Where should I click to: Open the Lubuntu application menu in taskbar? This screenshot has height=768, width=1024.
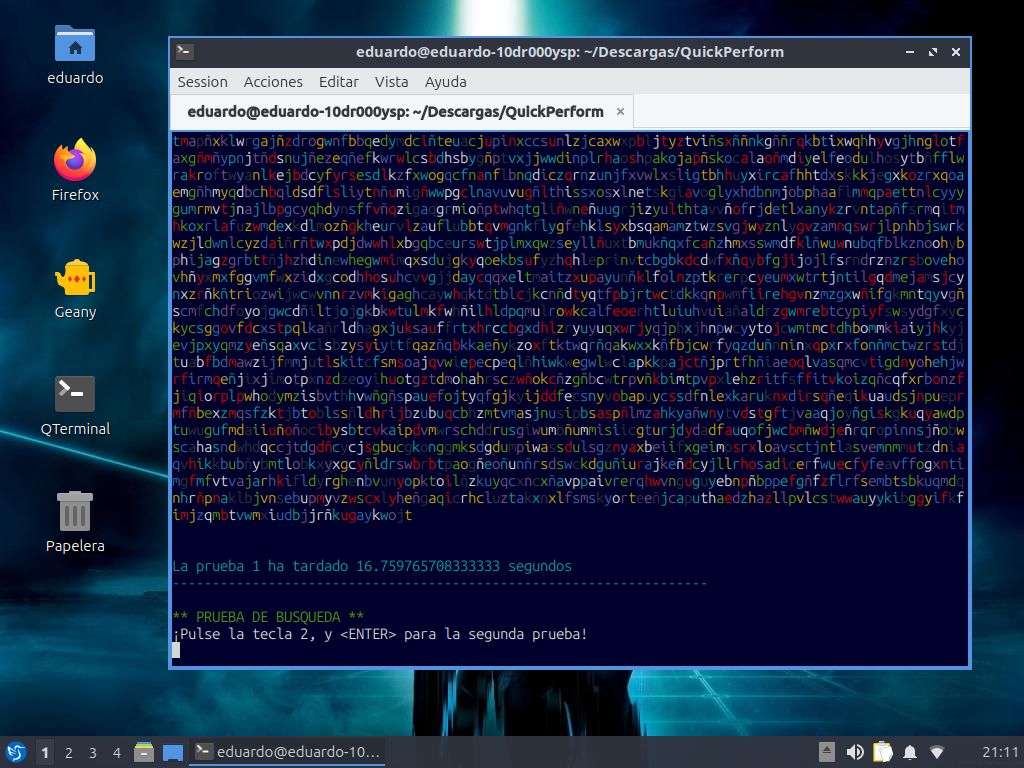pyautogui.click(x=16, y=752)
